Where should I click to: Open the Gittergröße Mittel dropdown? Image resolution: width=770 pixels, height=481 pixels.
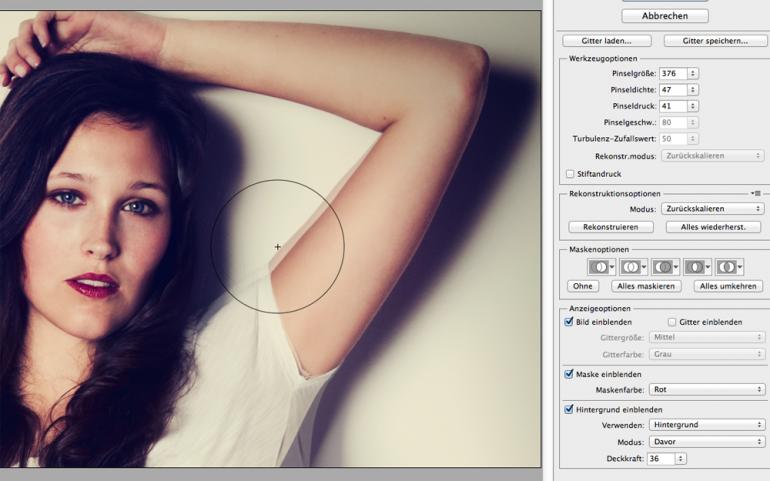coord(707,337)
